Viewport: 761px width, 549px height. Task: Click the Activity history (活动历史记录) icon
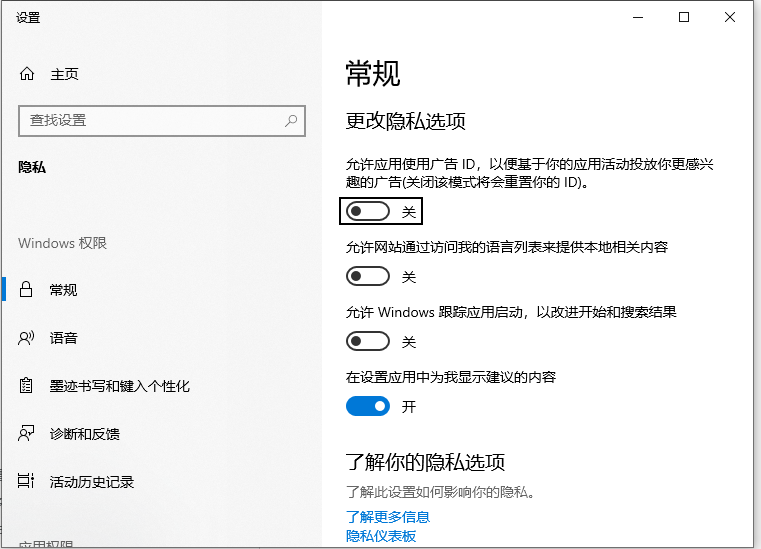click(x=27, y=482)
